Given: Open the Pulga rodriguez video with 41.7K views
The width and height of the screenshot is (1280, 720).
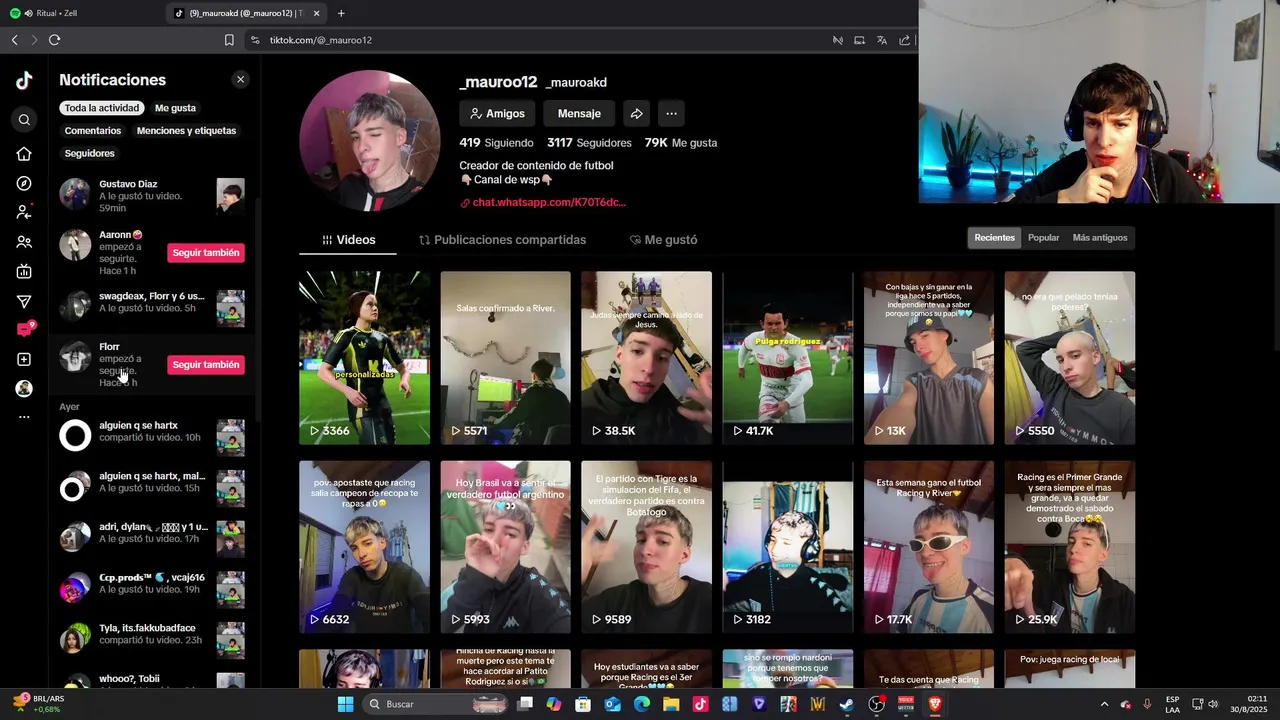Looking at the screenshot, I should point(788,358).
